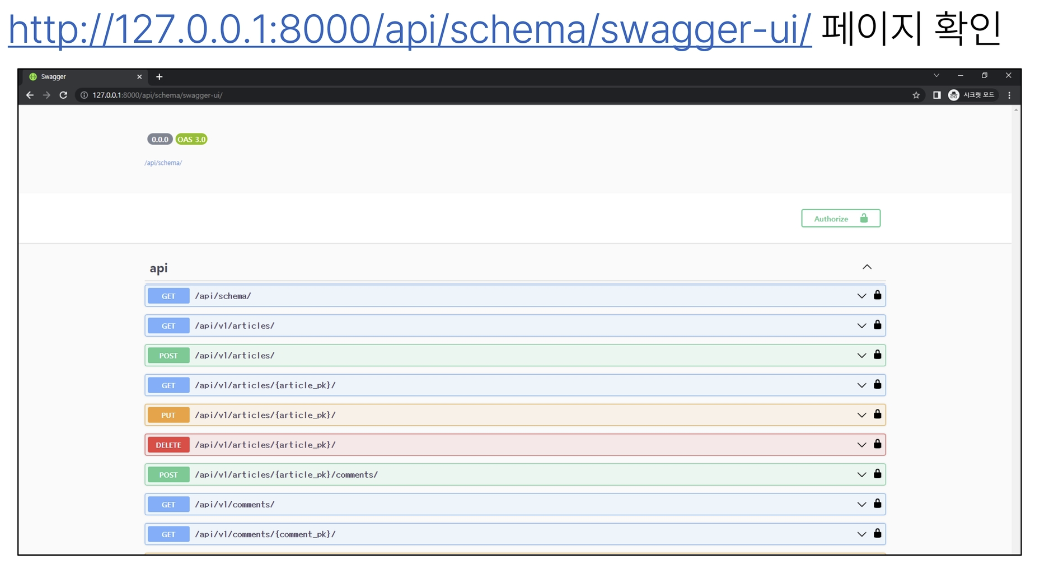Reload the Swagger page
The height and width of the screenshot is (566, 1040).
[63, 95]
